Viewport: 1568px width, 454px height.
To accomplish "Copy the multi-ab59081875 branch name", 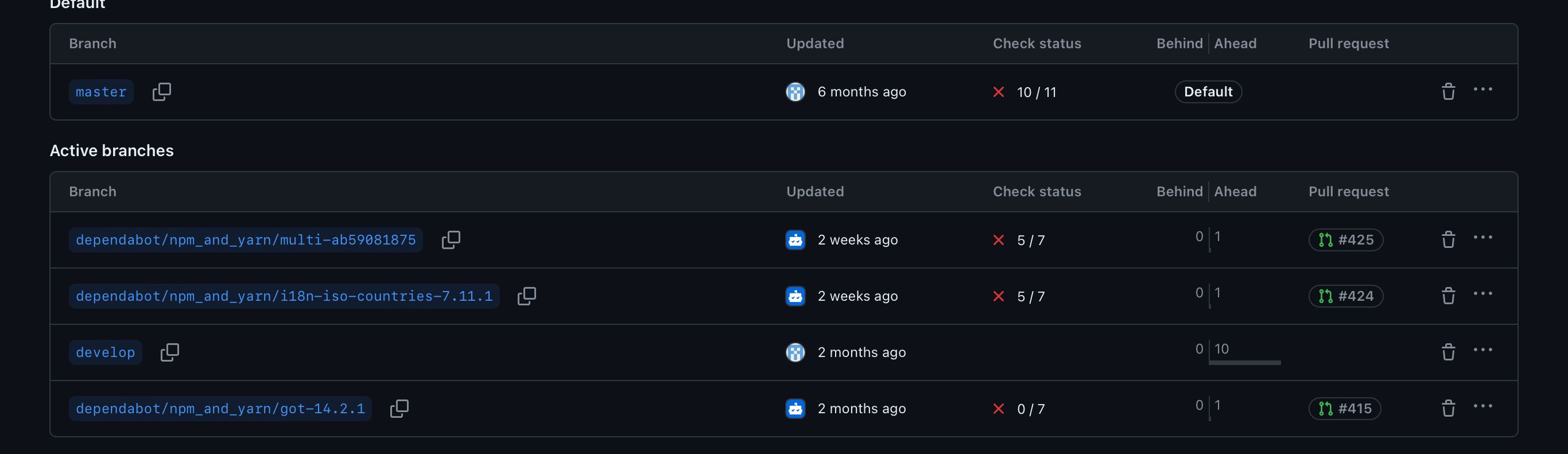I will click(451, 240).
